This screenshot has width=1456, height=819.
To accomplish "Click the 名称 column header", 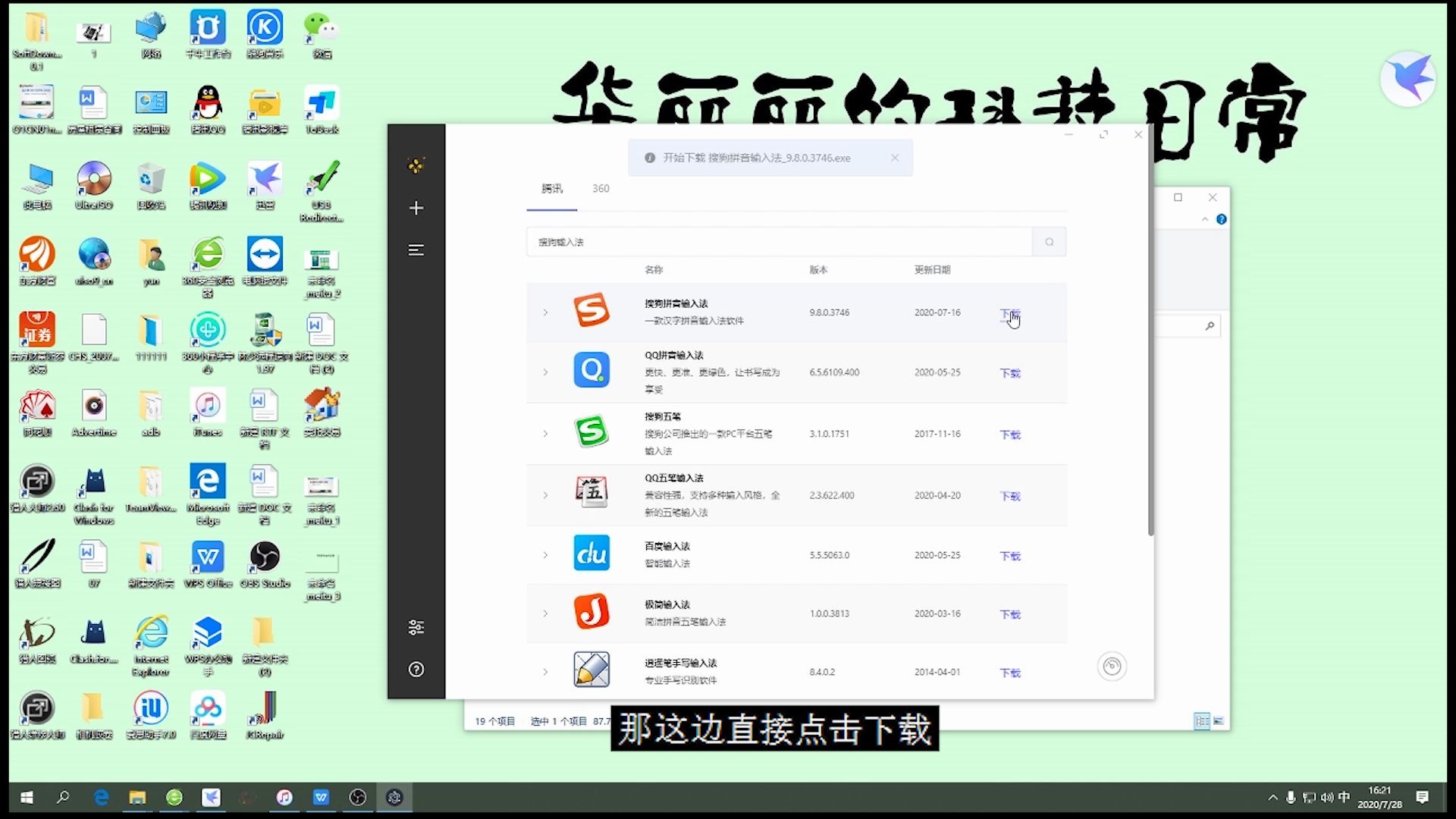I will 654,269.
